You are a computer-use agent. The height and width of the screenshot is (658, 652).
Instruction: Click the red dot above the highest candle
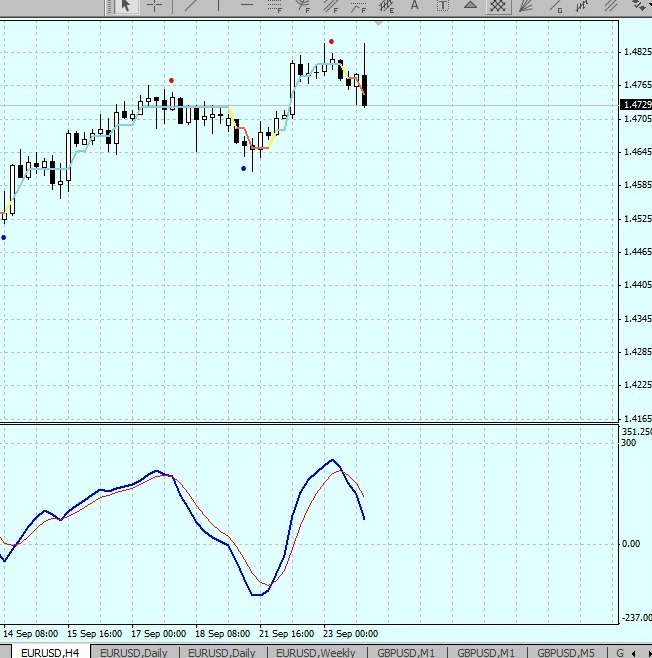click(331, 42)
